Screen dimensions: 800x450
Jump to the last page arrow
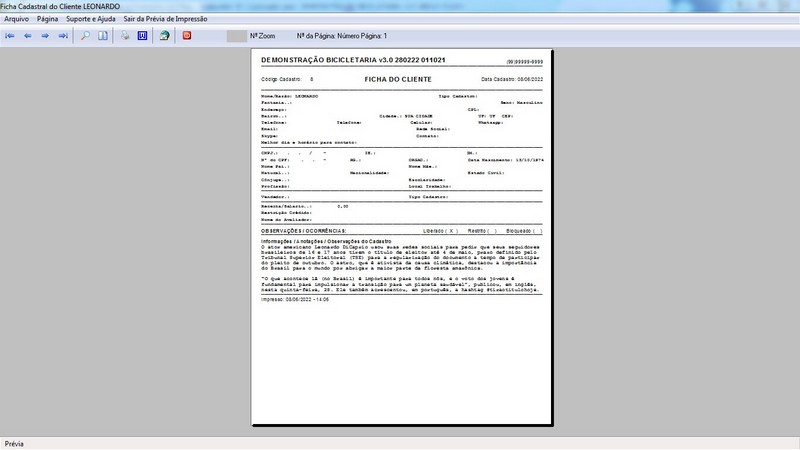tap(63, 36)
